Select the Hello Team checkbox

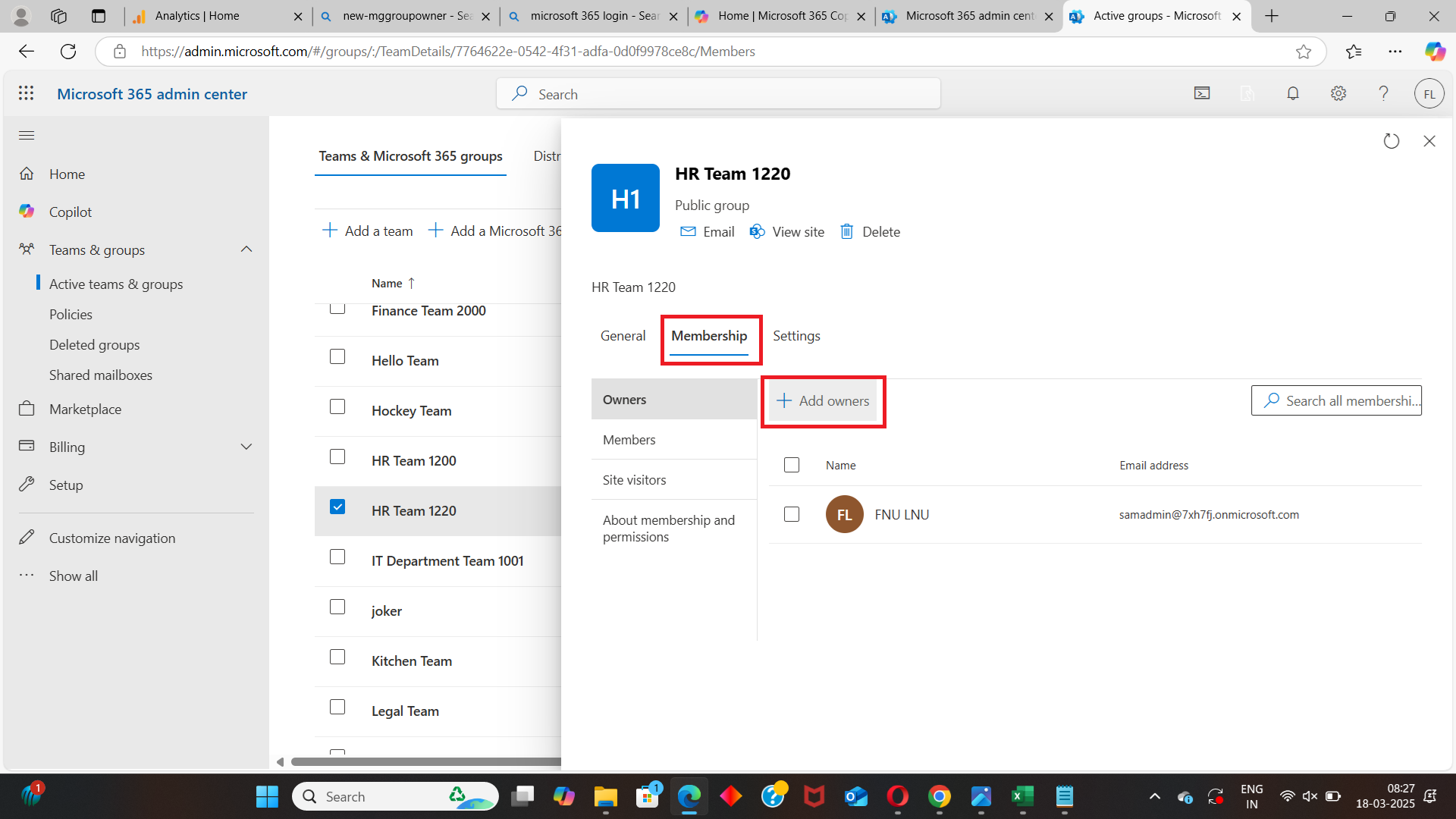(337, 356)
